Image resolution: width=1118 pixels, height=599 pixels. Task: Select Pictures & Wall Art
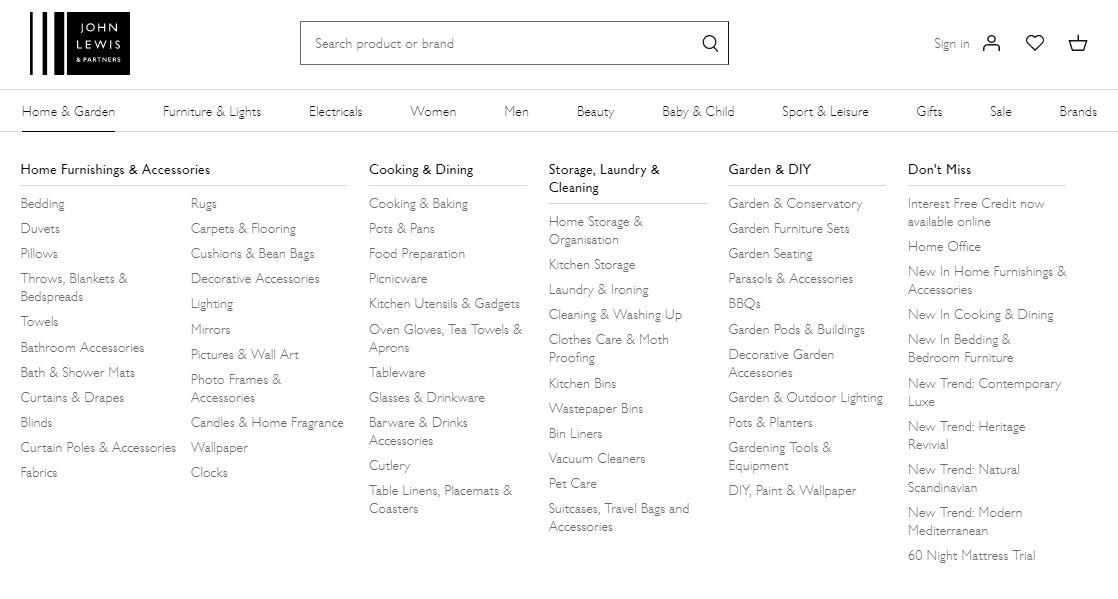coord(245,354)
